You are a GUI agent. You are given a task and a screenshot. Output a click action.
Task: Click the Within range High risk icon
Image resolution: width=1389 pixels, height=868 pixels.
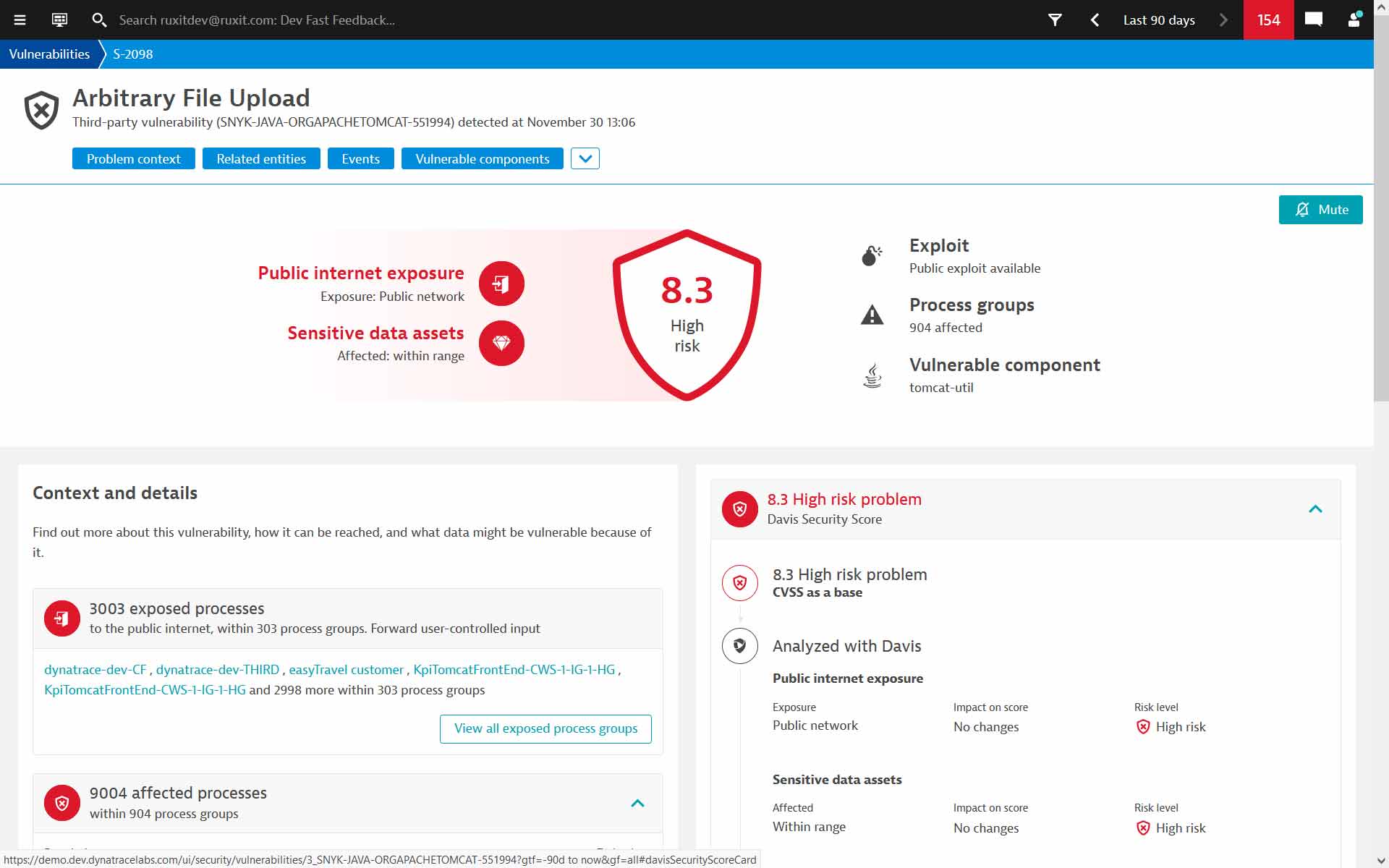click(1143, 828)
